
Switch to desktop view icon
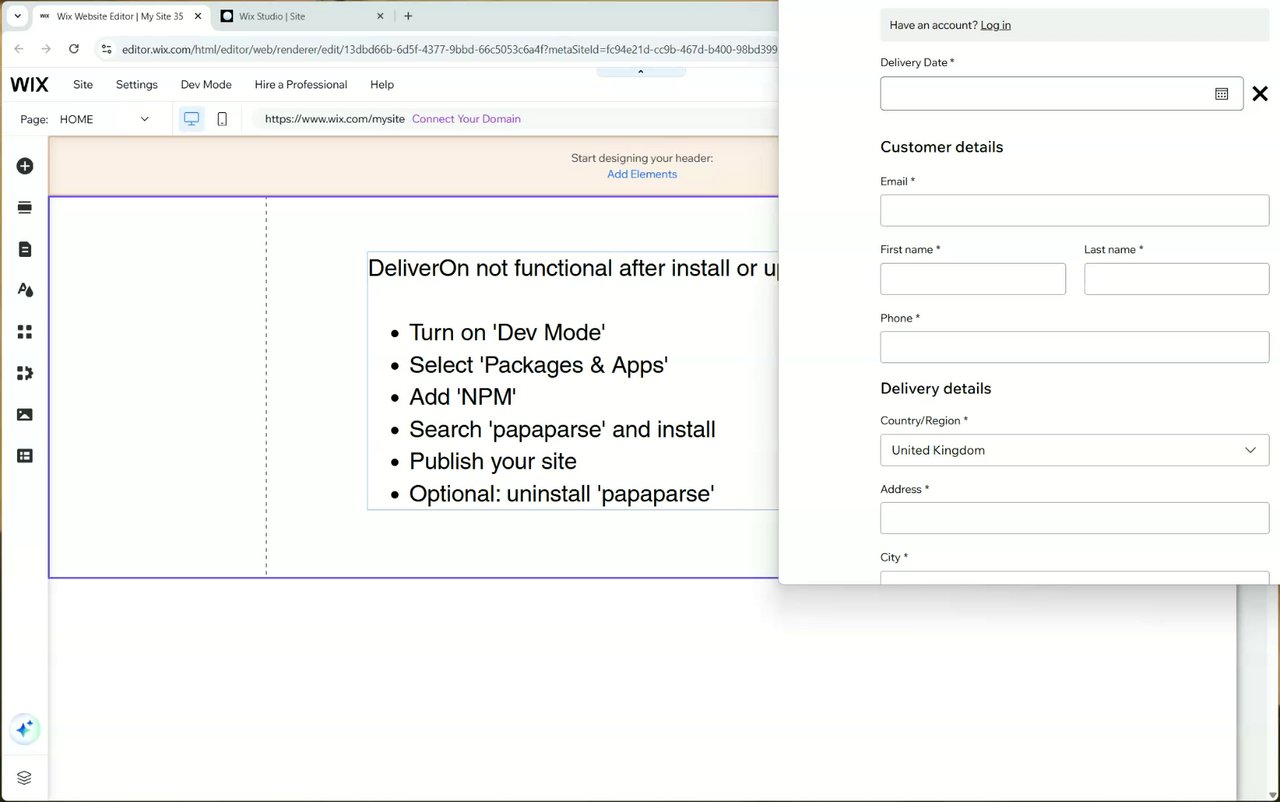[191, 119]
